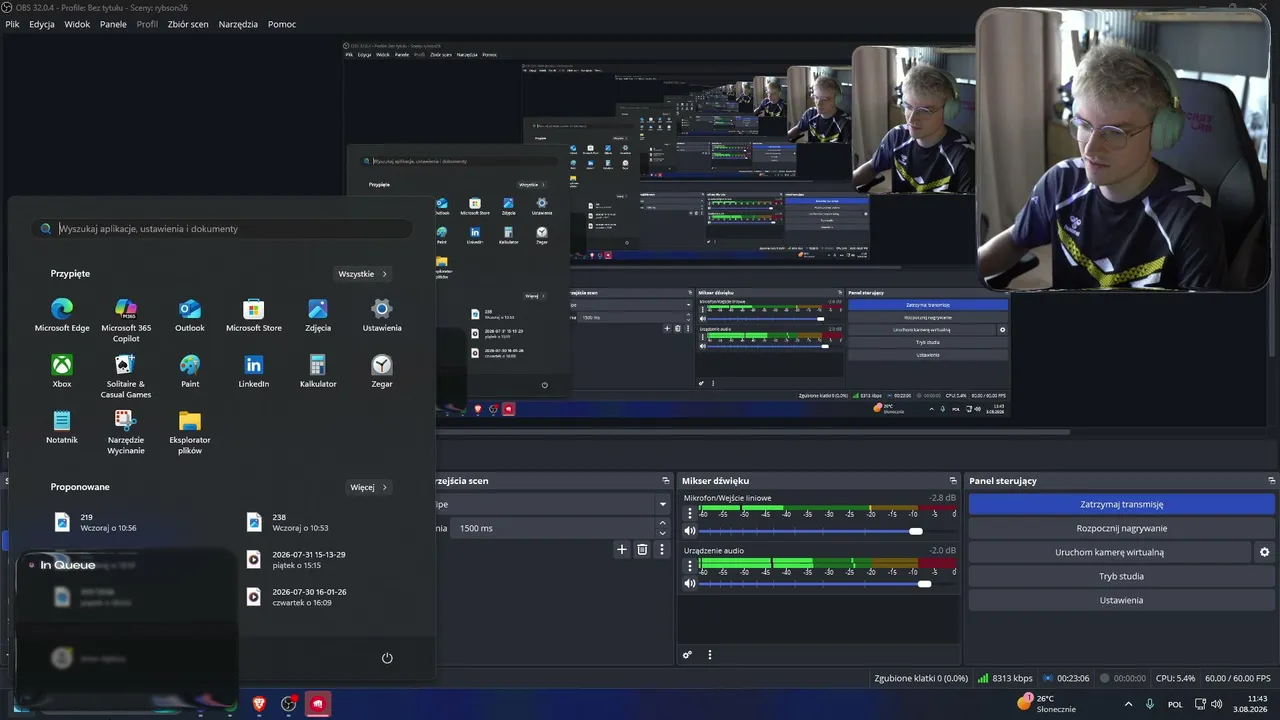Open transition properties three-dot menu
Screen dimensions: 1280x720
[661, 549]
